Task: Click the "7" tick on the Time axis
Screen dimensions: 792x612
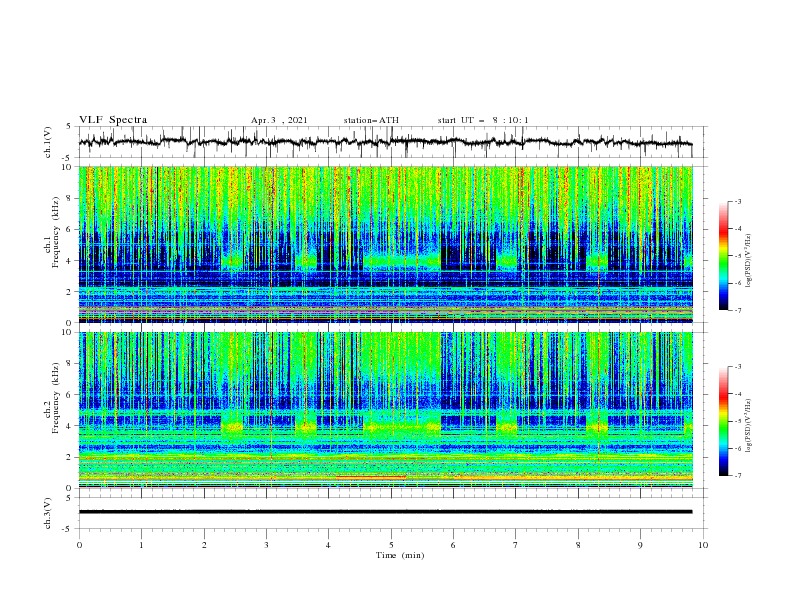Action: click(x=516, y=545)
